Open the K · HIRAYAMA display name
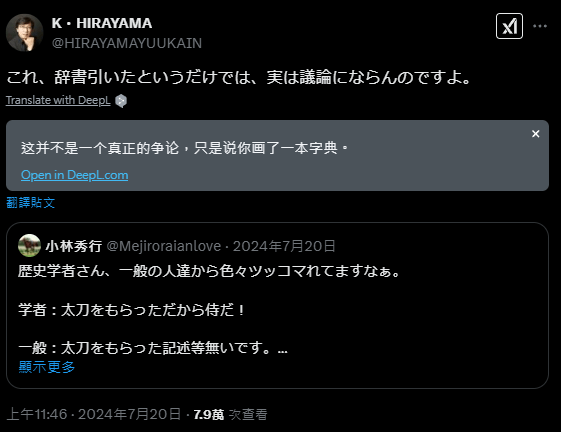Image resolution: width=561 pixels, height=432 pixels. pos(102,23)
